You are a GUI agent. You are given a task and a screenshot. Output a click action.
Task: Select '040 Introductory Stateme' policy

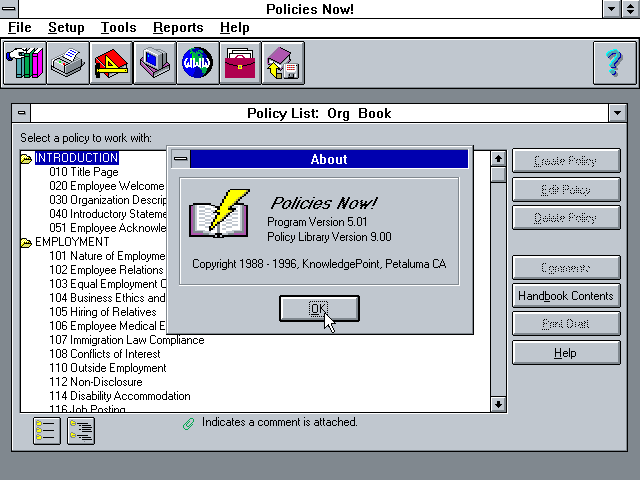click(x=108, y=214)
